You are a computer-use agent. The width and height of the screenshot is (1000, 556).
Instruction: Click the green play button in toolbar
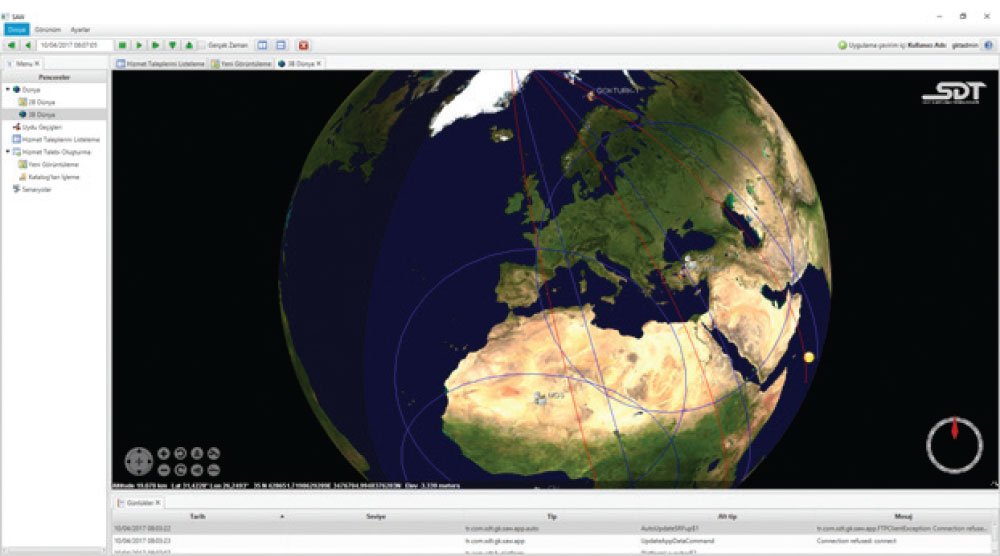[139, 45]
